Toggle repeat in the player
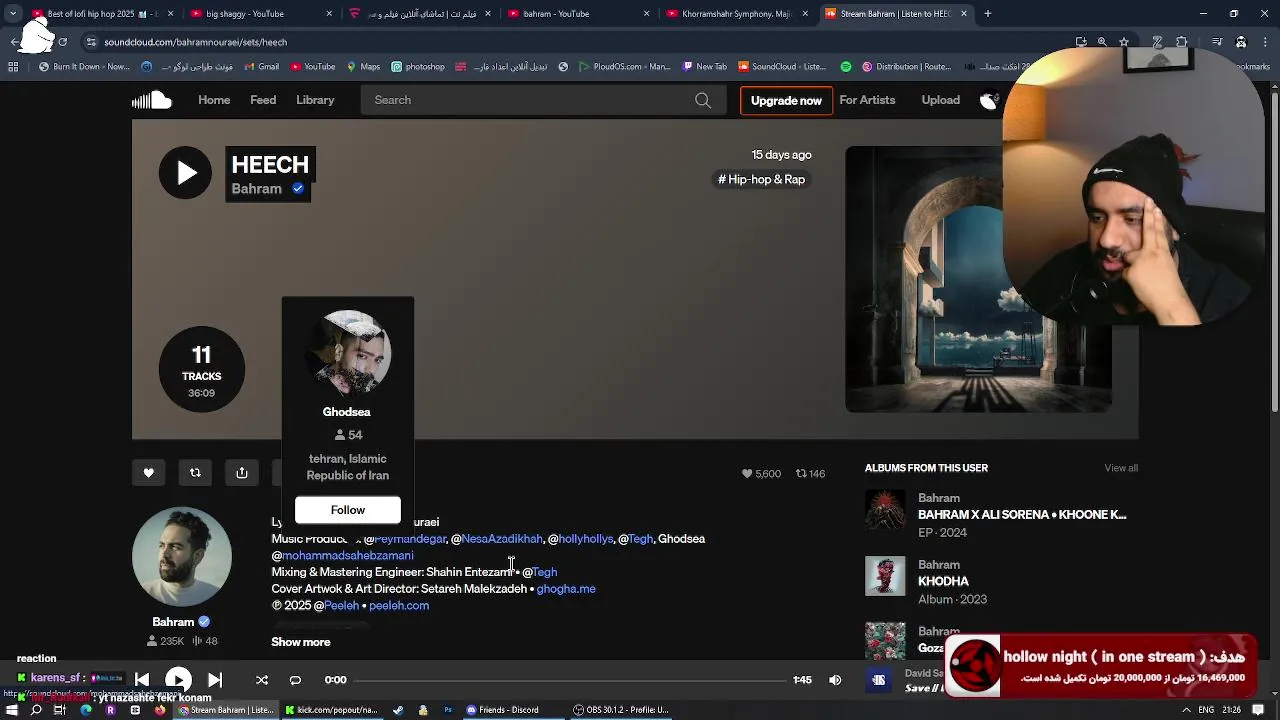This screenshot has height=720, width=1280. [x=295, y=680]
